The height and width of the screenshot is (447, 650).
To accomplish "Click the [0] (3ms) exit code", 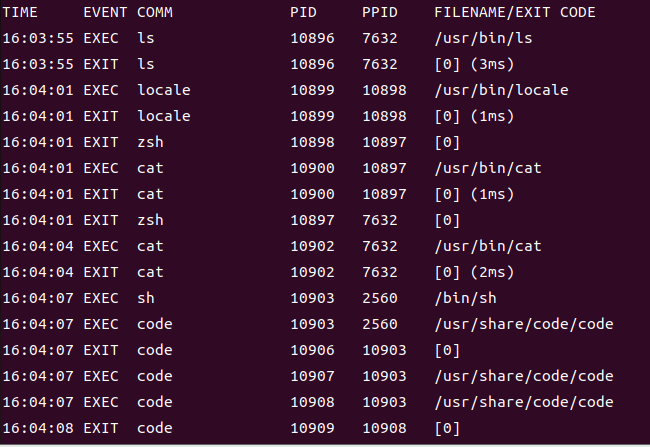I will [474, 64].
